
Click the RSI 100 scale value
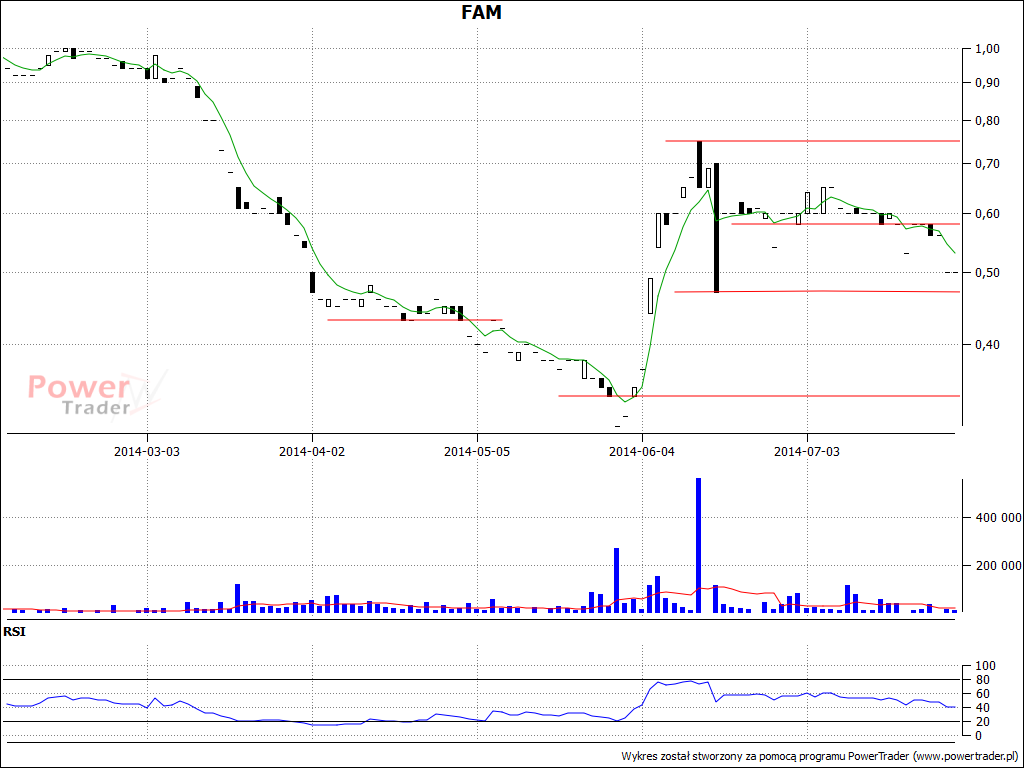984,666
